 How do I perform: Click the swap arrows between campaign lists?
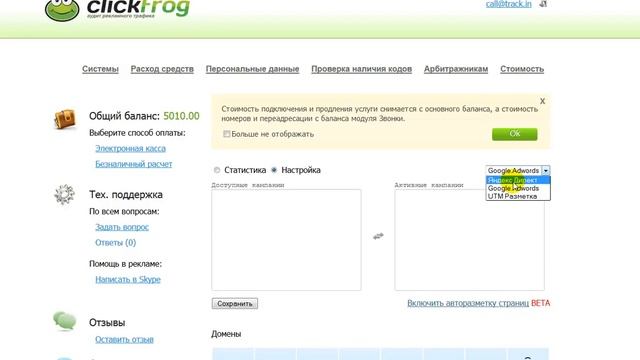pyautogui.click(x=378, y=236)
